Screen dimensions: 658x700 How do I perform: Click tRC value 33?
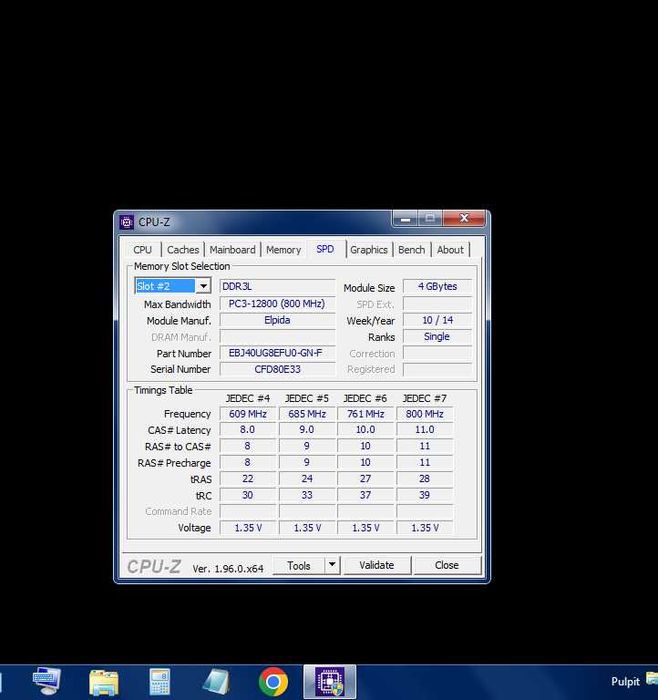[307, 495]
